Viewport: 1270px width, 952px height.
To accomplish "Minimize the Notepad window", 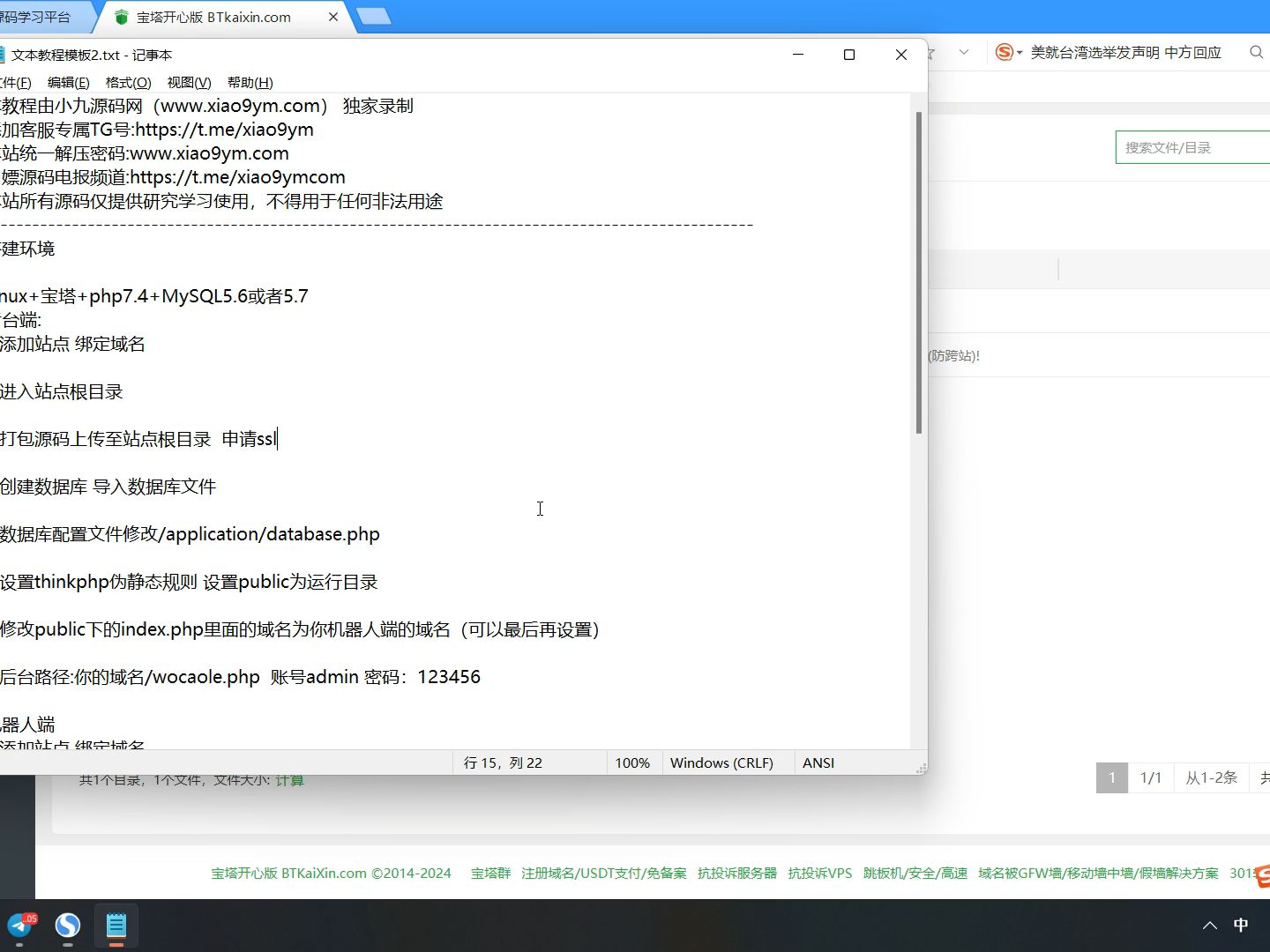I will (x=798, y=55).
